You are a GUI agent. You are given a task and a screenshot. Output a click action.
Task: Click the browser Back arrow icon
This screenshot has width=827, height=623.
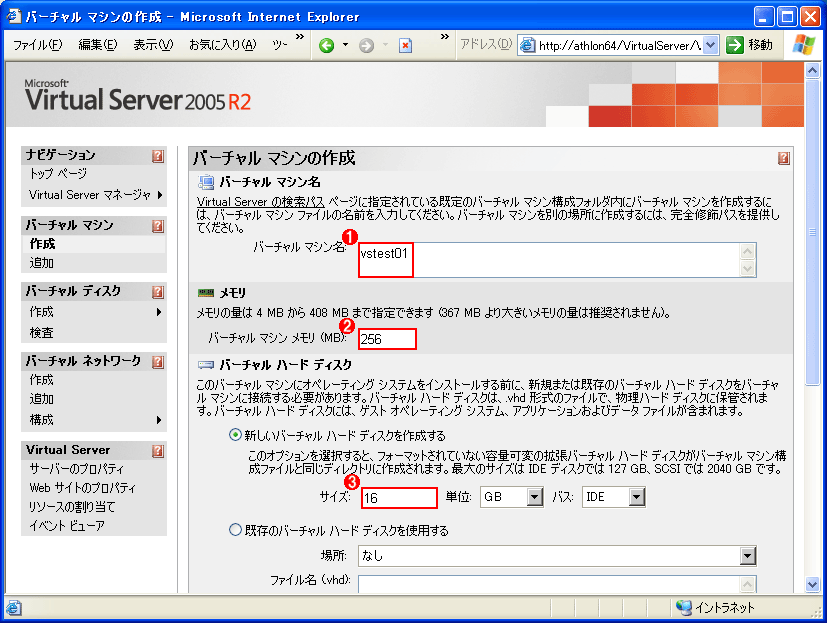[326, 46]
